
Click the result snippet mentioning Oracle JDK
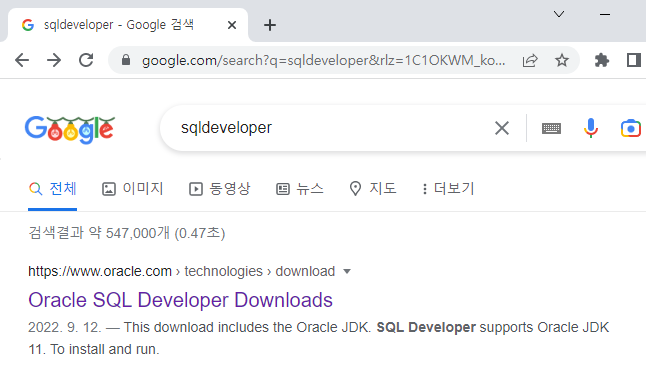pos(318,338)
